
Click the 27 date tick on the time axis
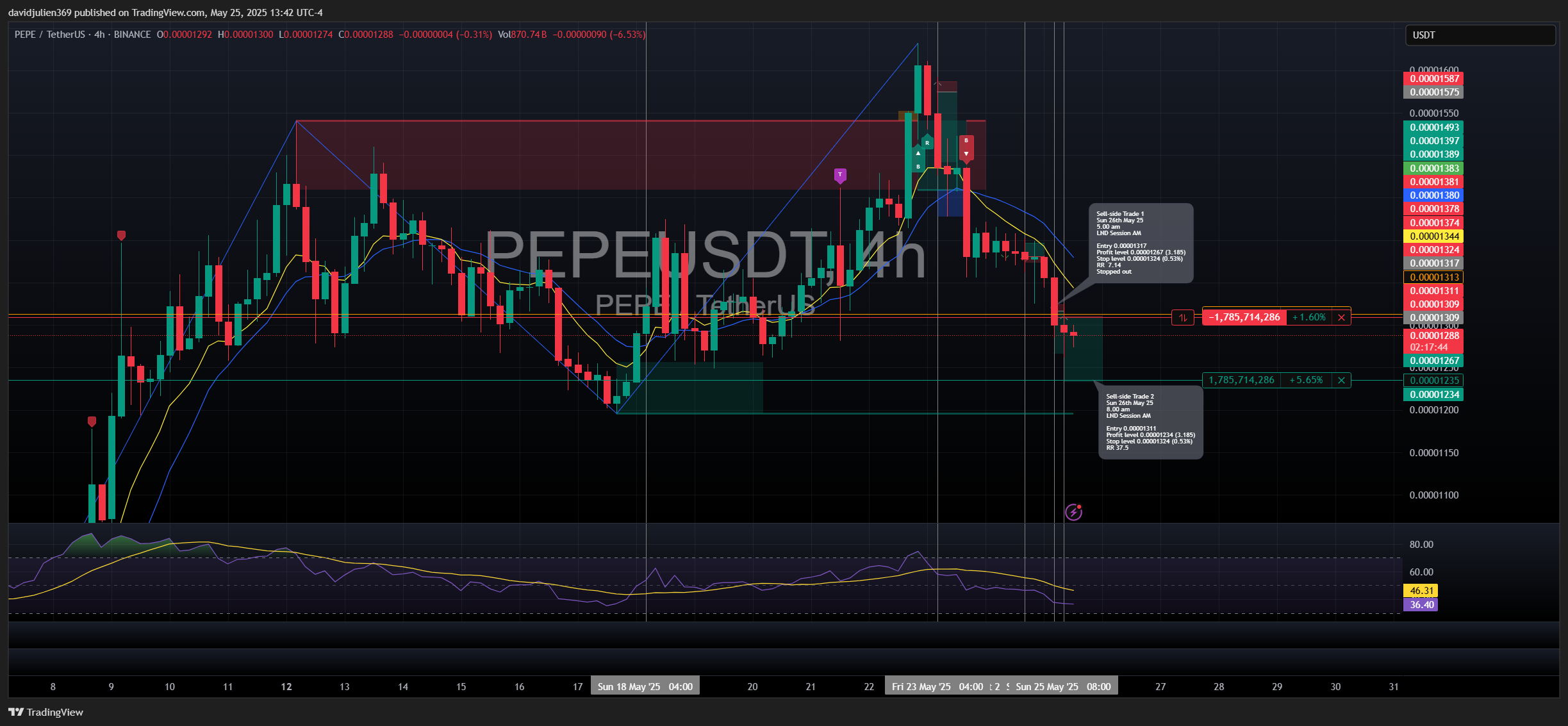[x=1160, y=687]
